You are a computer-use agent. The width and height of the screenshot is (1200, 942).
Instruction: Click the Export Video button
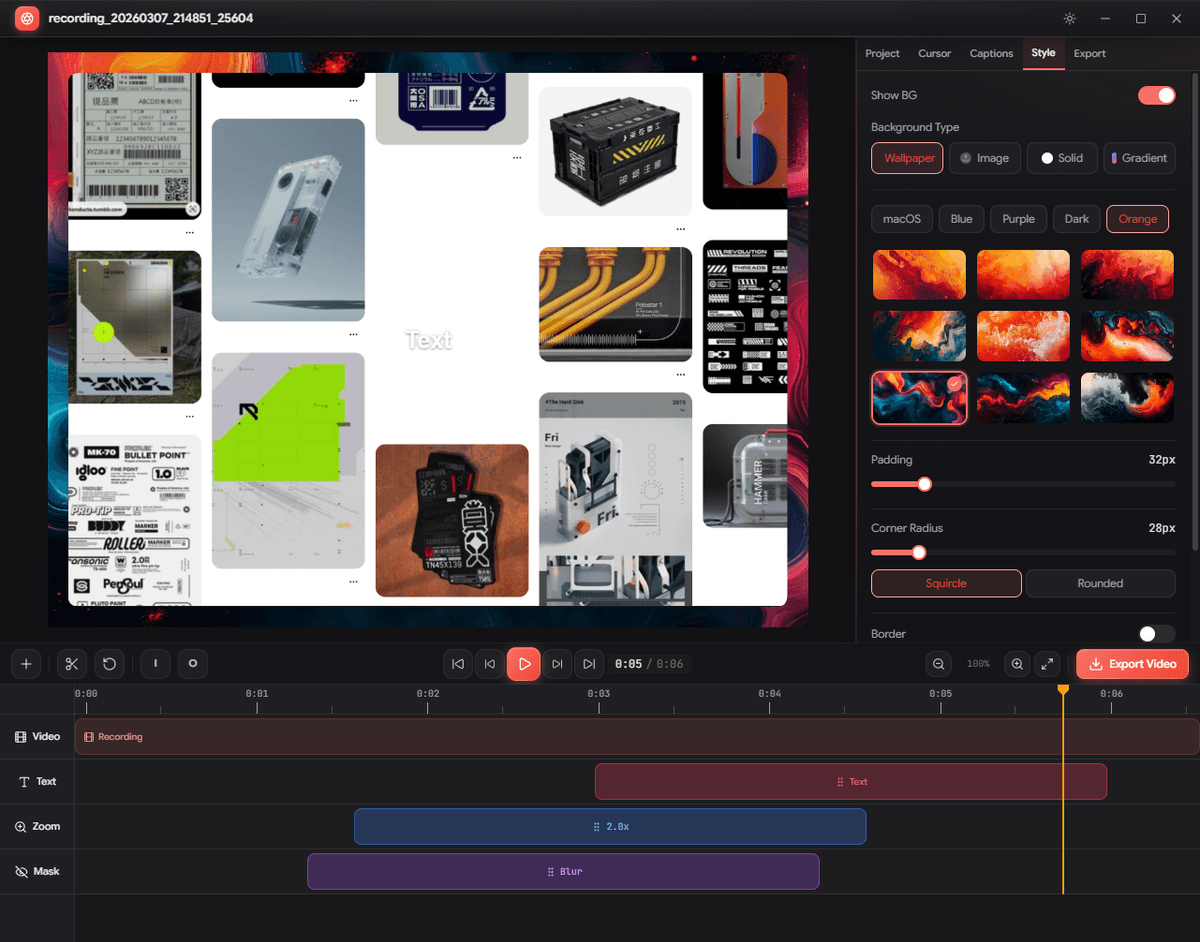[x=1132, y=663]
